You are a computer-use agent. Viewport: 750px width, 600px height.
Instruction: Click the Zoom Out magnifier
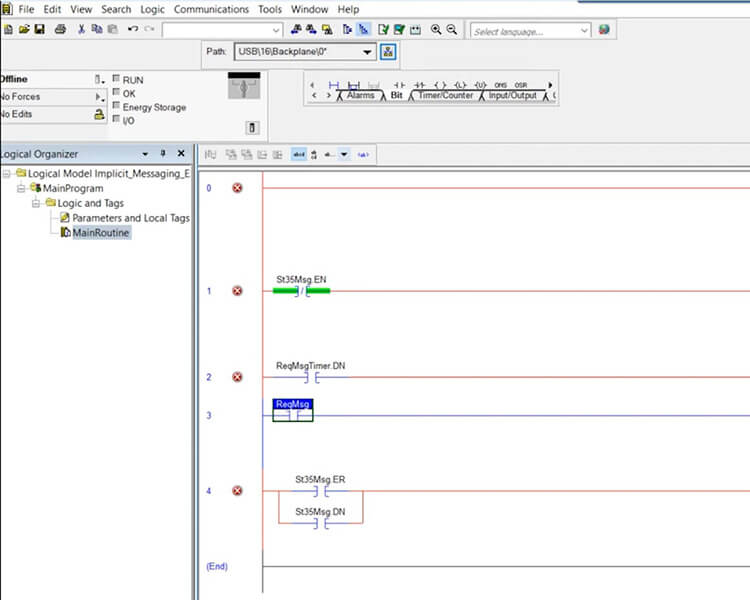point(452,30)
